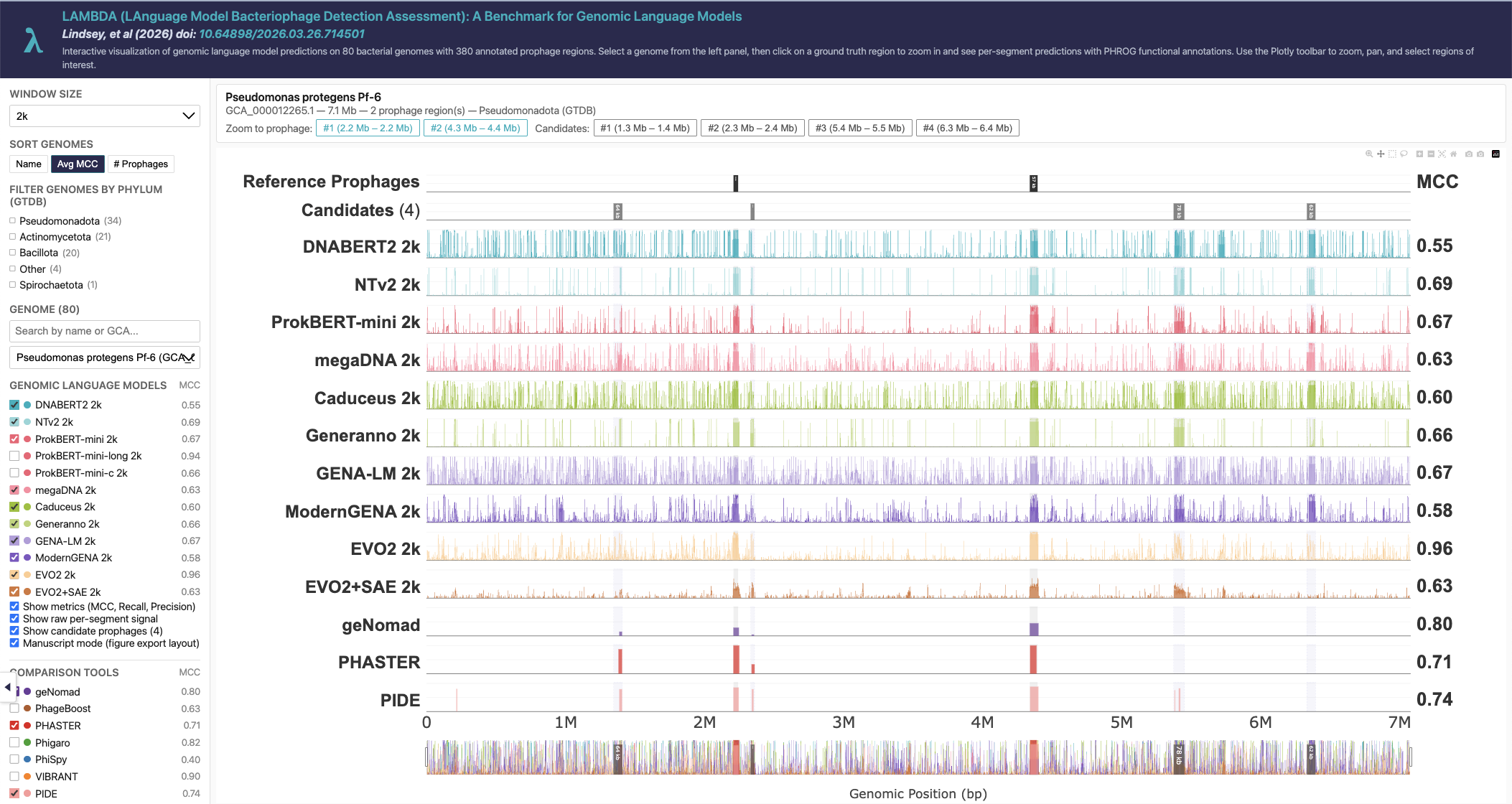Image resolution: width=1512 pixels, height=804 pixels.
Task: Open the paper DOI link
Action: pyautogui.click(x=281, y=34)
